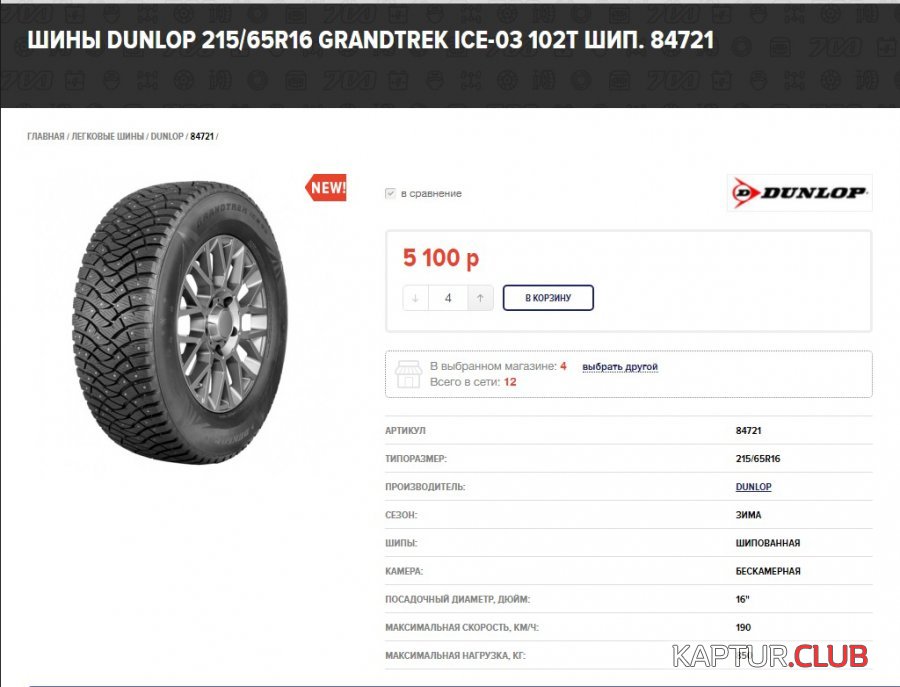Click the product title heading

pyautogui.click(x=371, y=40)
